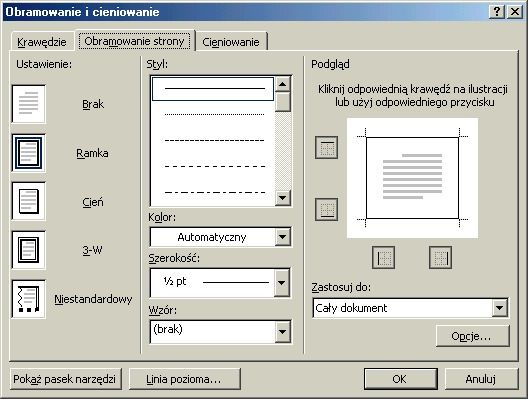Image resolution: width=528 pixels, height=399 pixels.
Task: Close the Obramowanie i cieniowanie dialog
Action: 515,12
